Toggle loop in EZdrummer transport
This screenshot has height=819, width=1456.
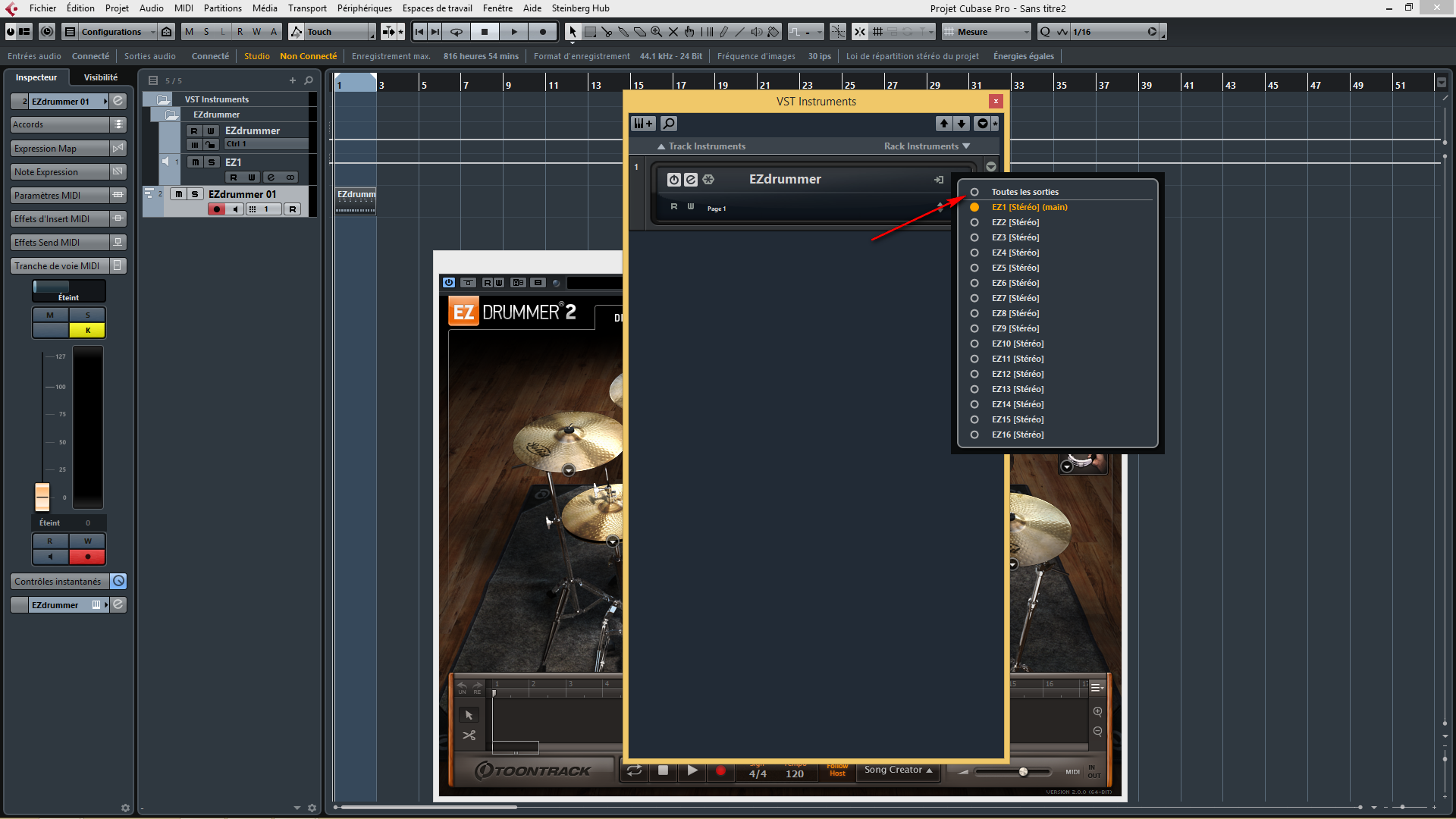pos(634,770)
